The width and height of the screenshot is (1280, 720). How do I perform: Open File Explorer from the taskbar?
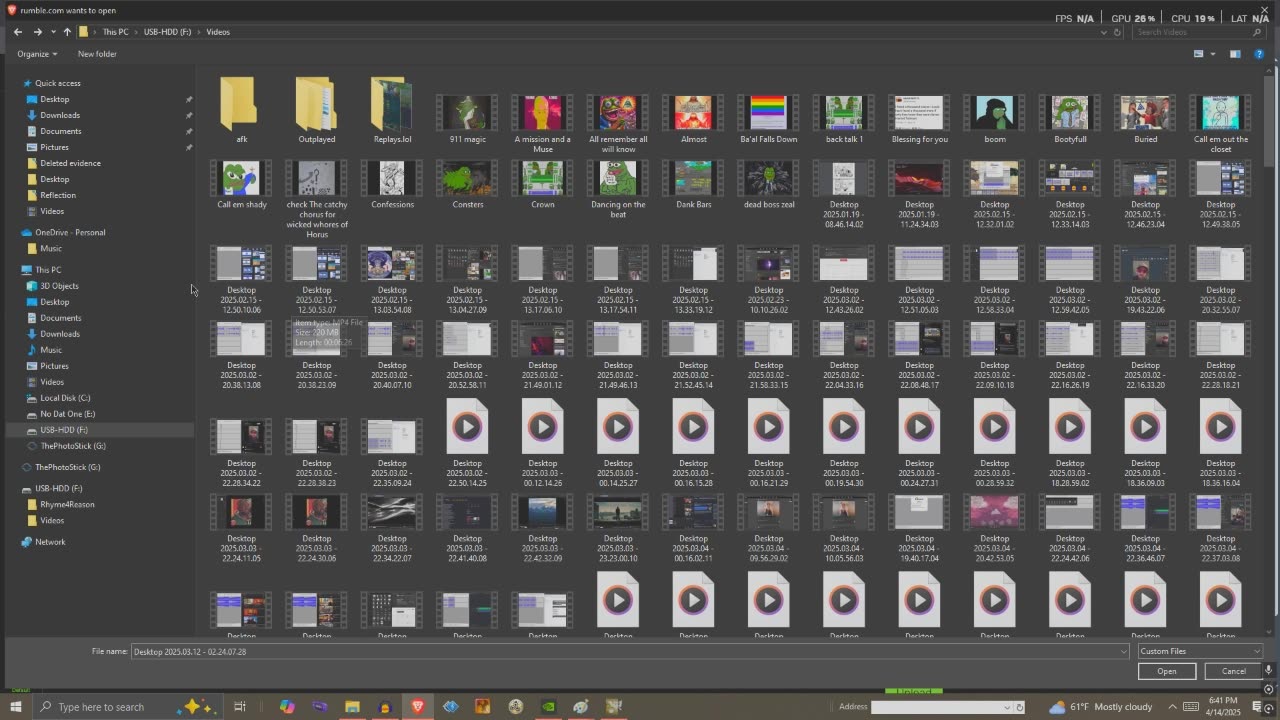352,707
